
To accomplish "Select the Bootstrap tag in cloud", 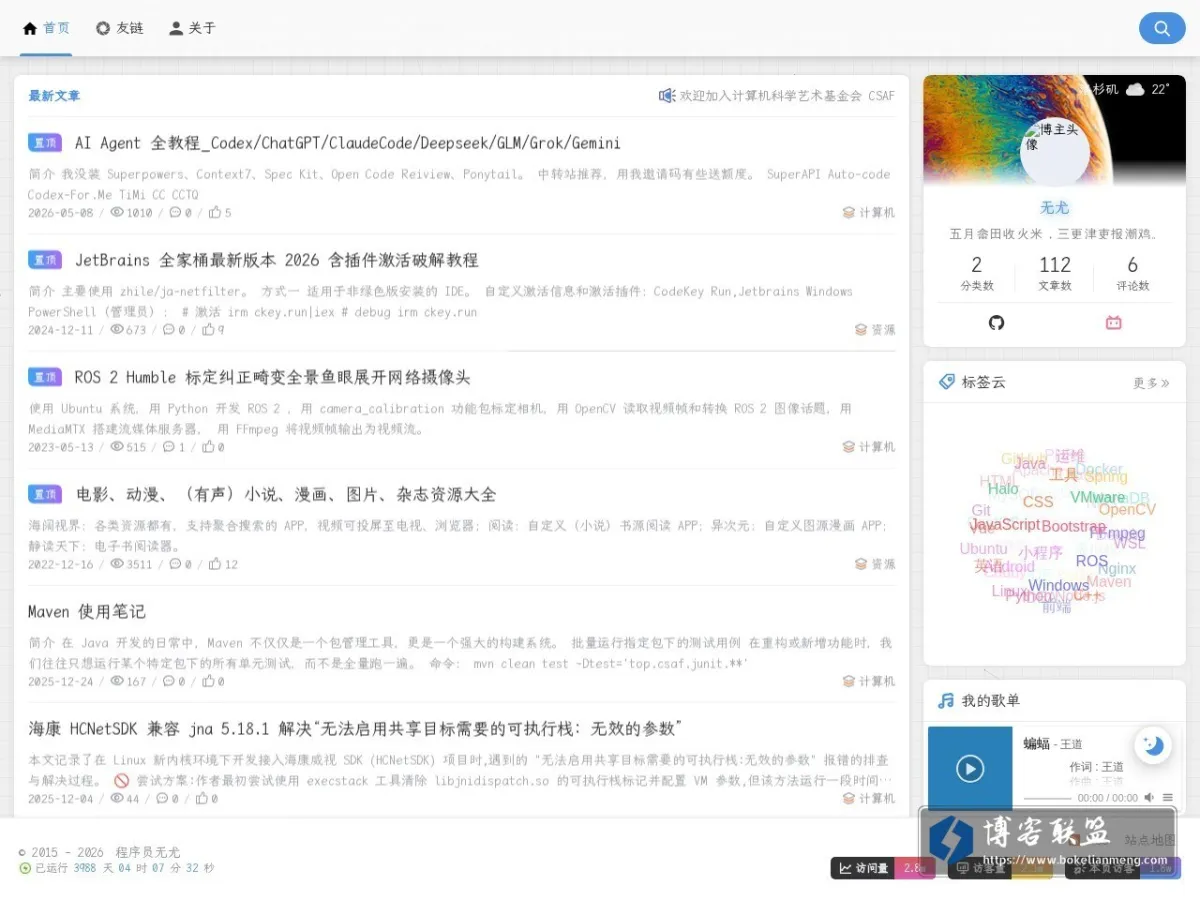I will tap(1074, 527).
